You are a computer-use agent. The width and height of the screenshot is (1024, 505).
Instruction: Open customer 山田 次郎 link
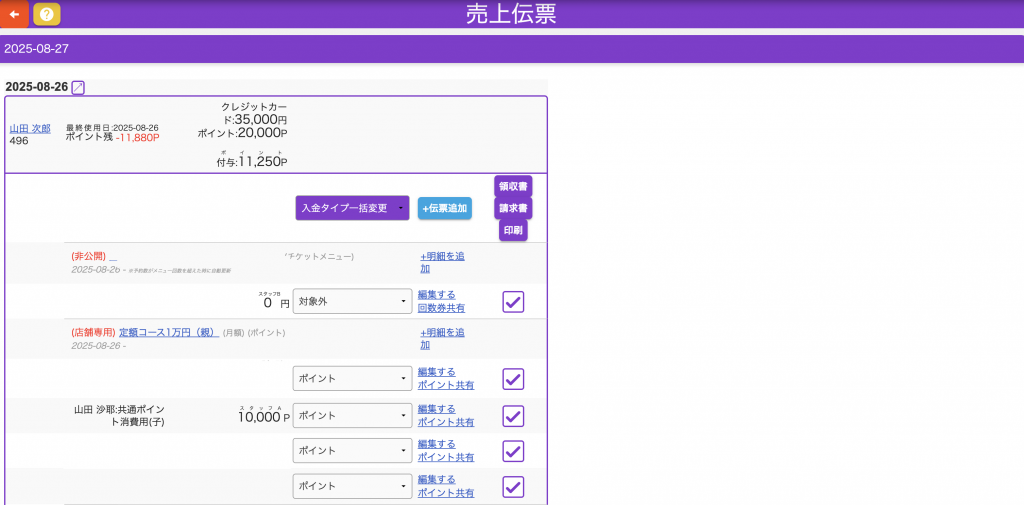pyautogui.click(x=30, y=129)
